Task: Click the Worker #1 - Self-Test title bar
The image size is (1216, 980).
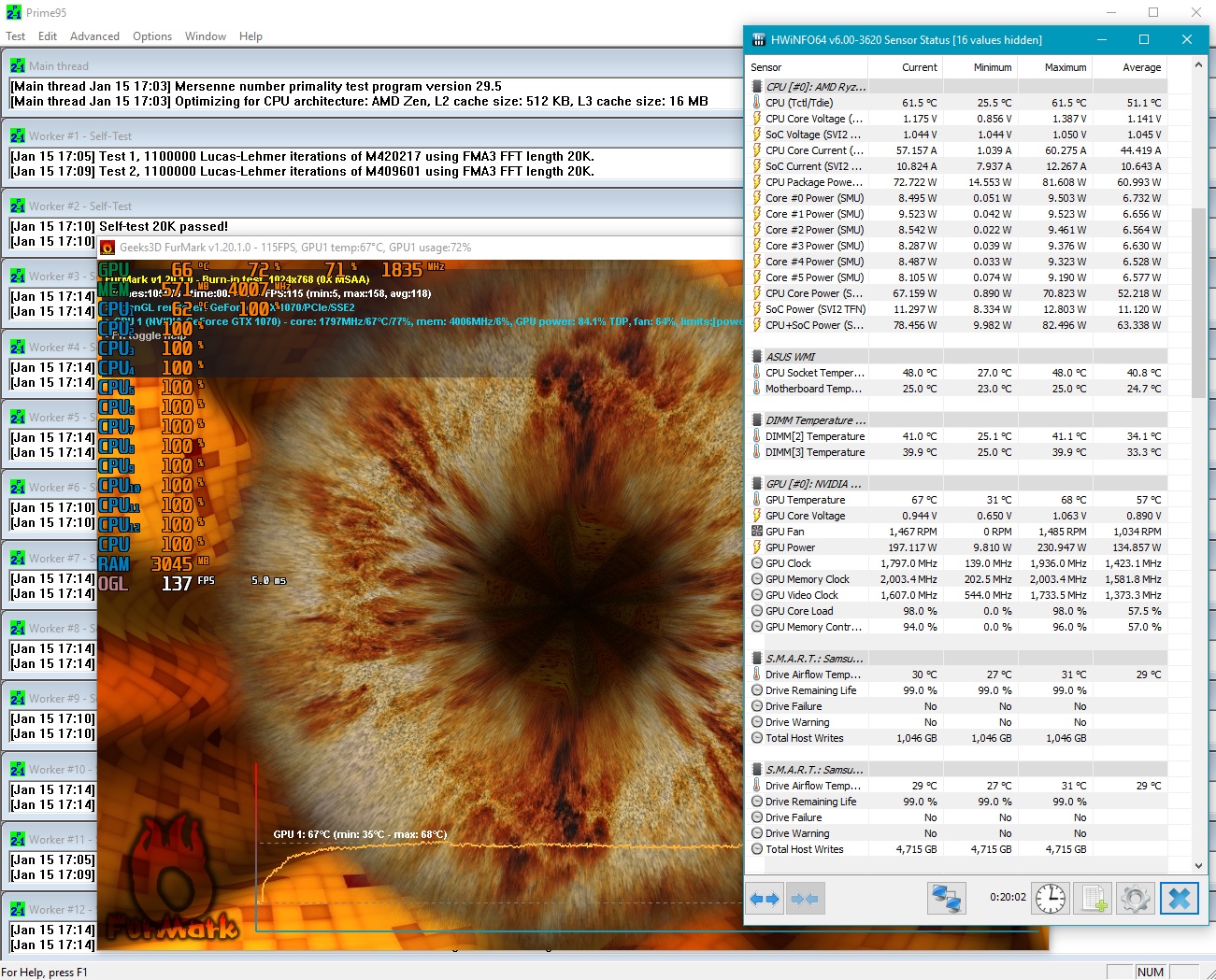Action: (374, 135)
